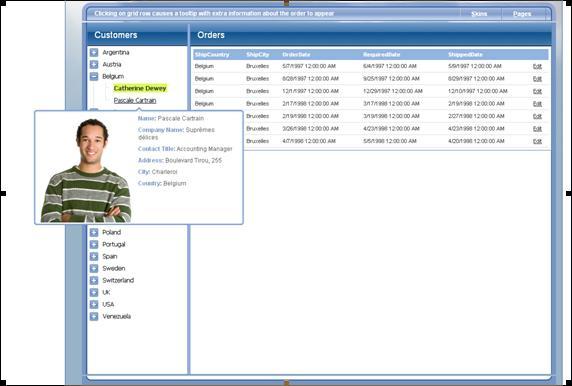Click the Argentina country label
Viewport: 572px width, 386px height.
[116, 53]
